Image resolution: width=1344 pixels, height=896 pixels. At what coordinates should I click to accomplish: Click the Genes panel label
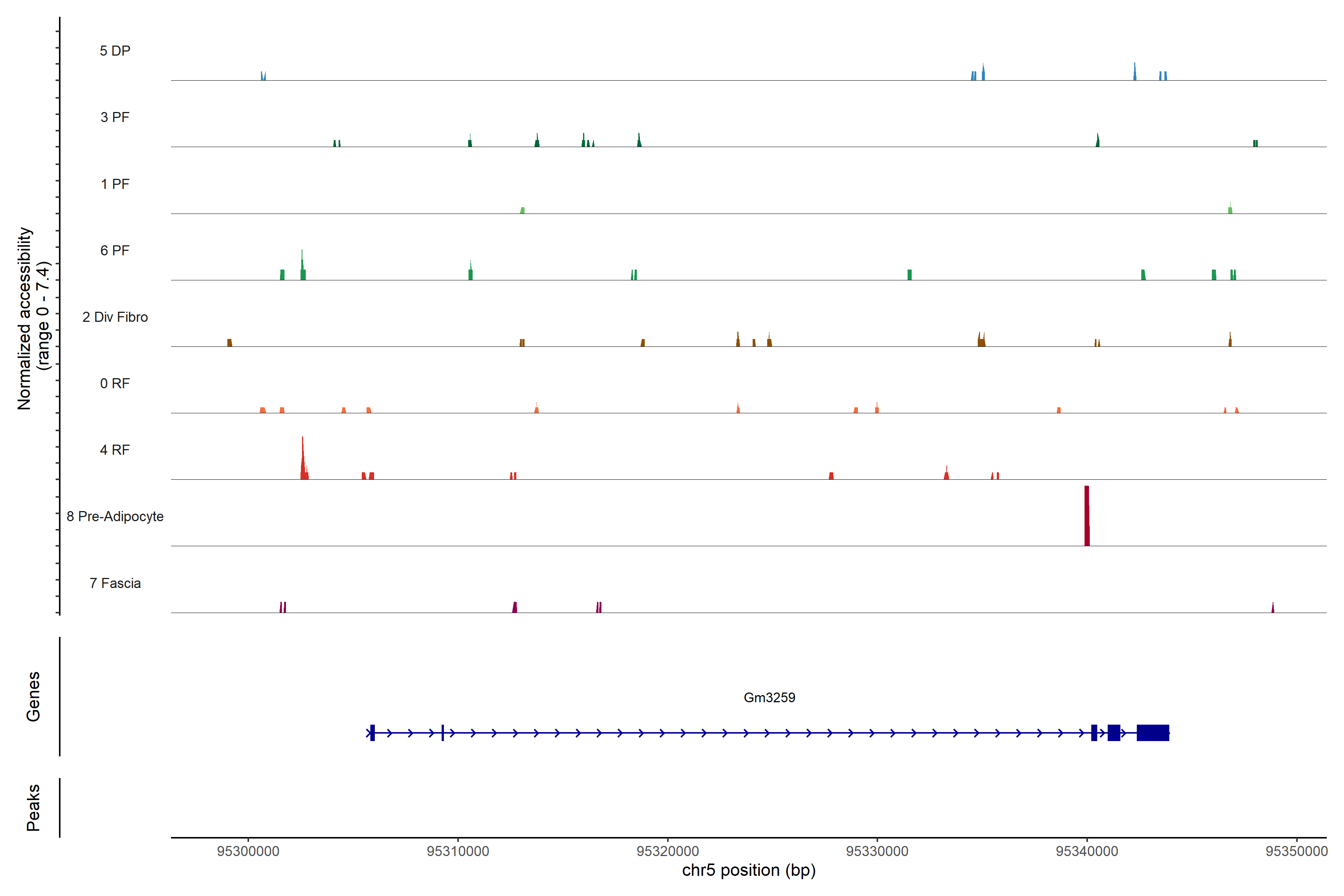(x=33, y=696)
